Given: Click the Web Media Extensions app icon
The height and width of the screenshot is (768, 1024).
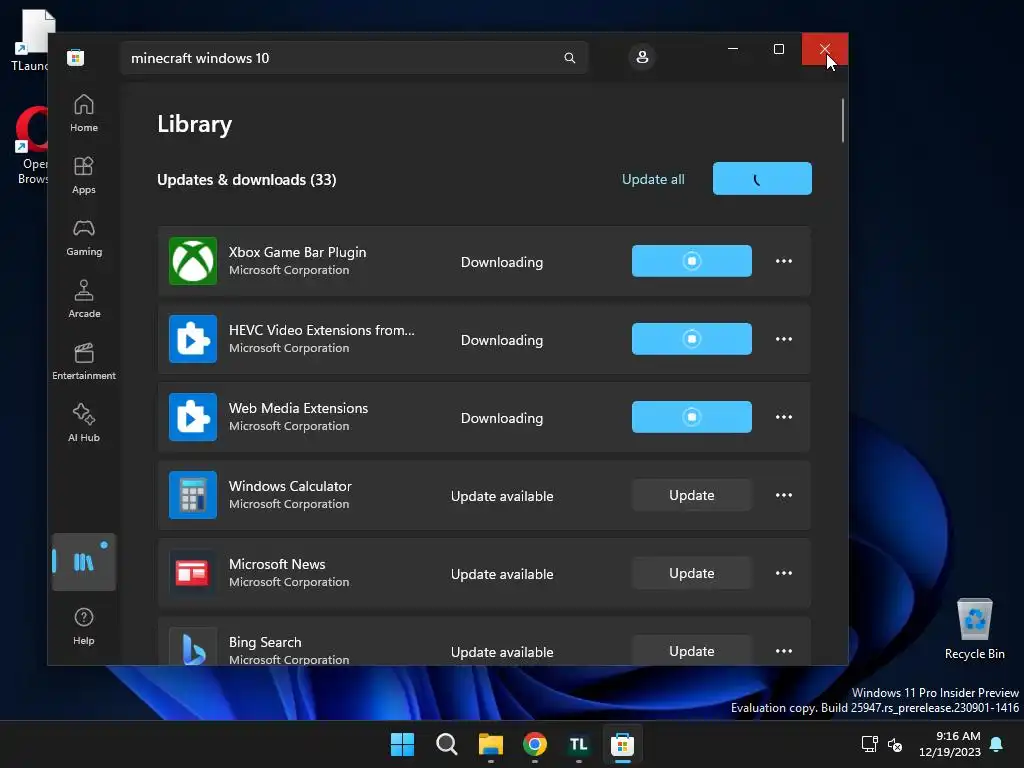Looking at the screenshot, I should pyautogui.click(x=193, y=417).
